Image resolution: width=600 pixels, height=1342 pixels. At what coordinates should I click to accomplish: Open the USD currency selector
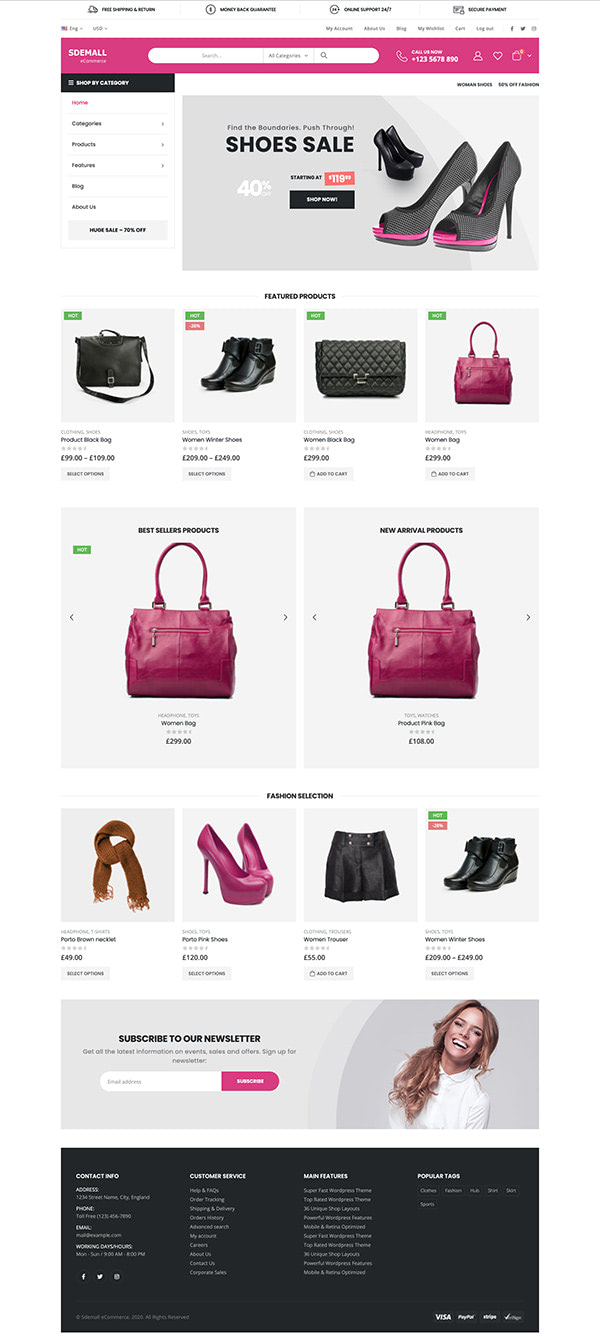[100, 29]
